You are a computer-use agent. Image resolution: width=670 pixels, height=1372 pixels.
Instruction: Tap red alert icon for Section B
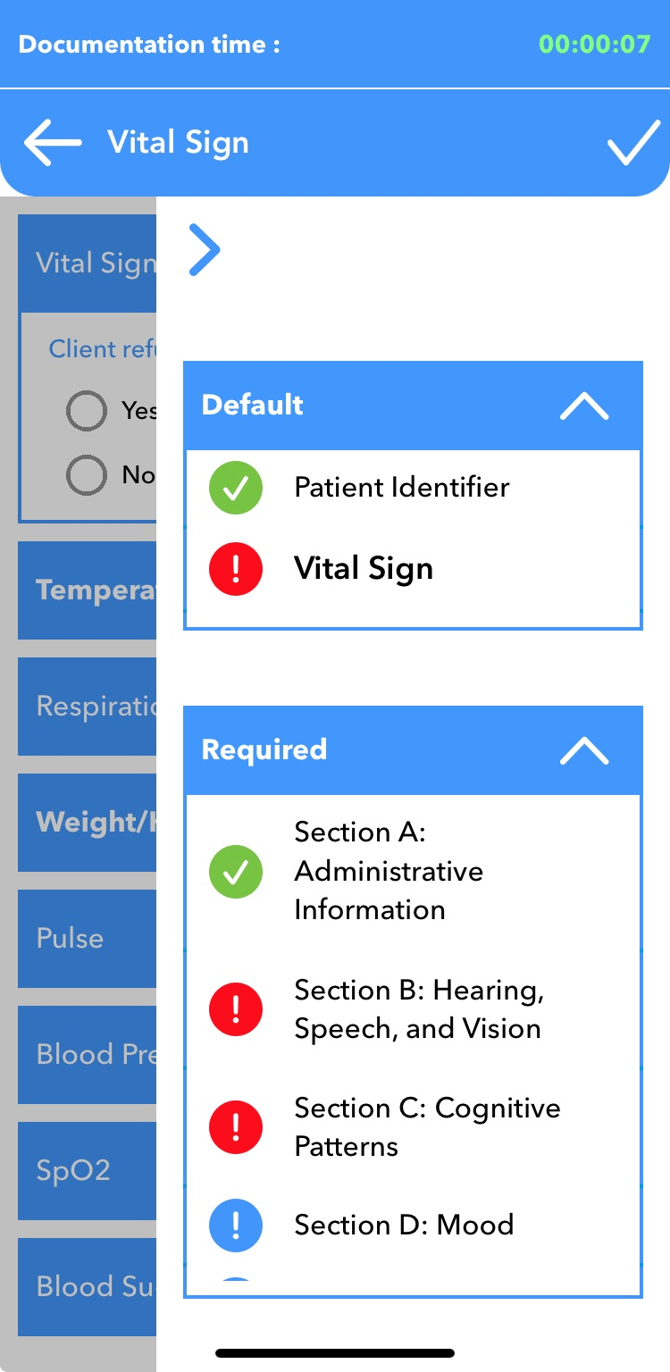[x=236, y=1009]
